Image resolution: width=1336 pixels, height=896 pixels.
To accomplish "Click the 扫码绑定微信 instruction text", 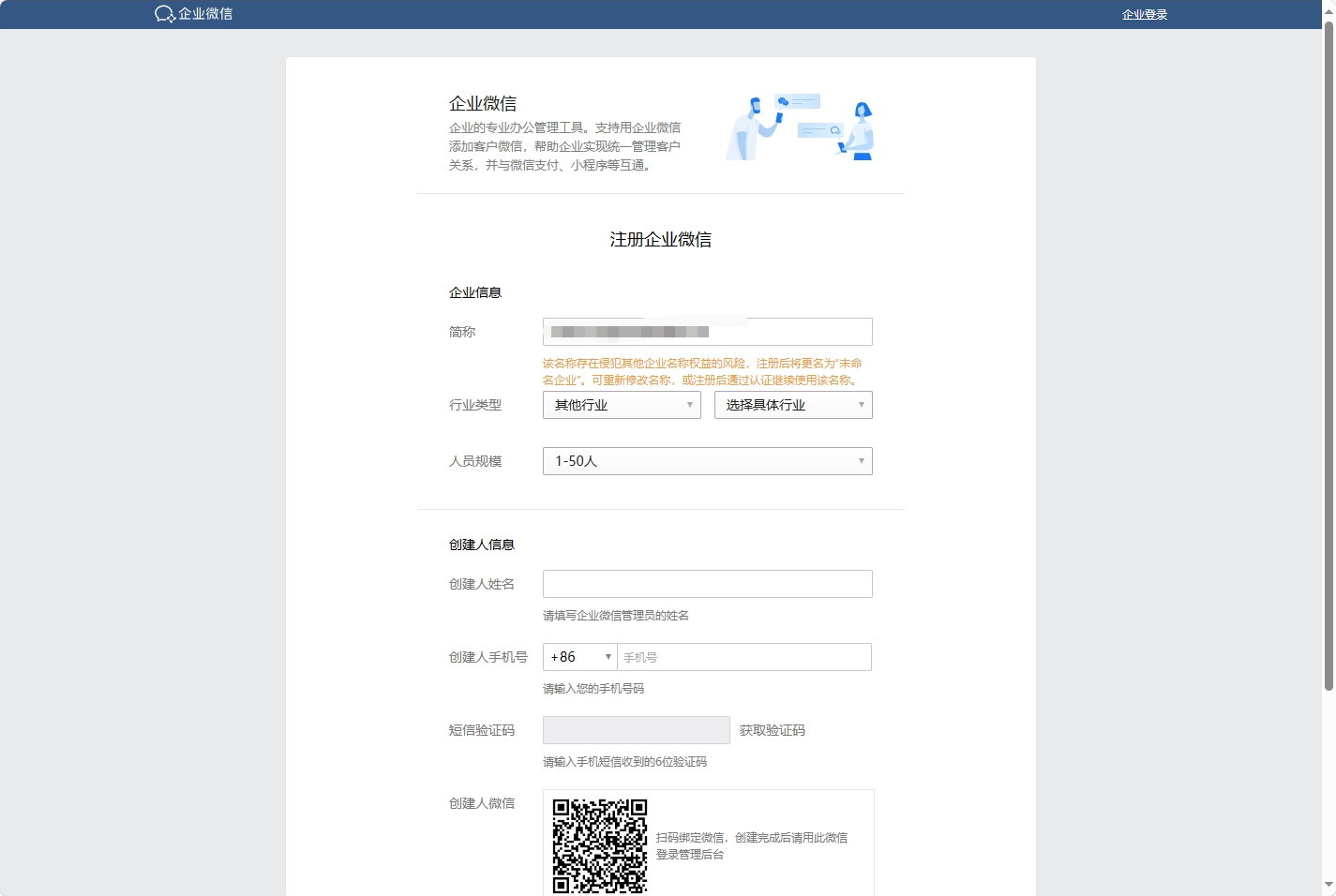I will coord(752,846).
